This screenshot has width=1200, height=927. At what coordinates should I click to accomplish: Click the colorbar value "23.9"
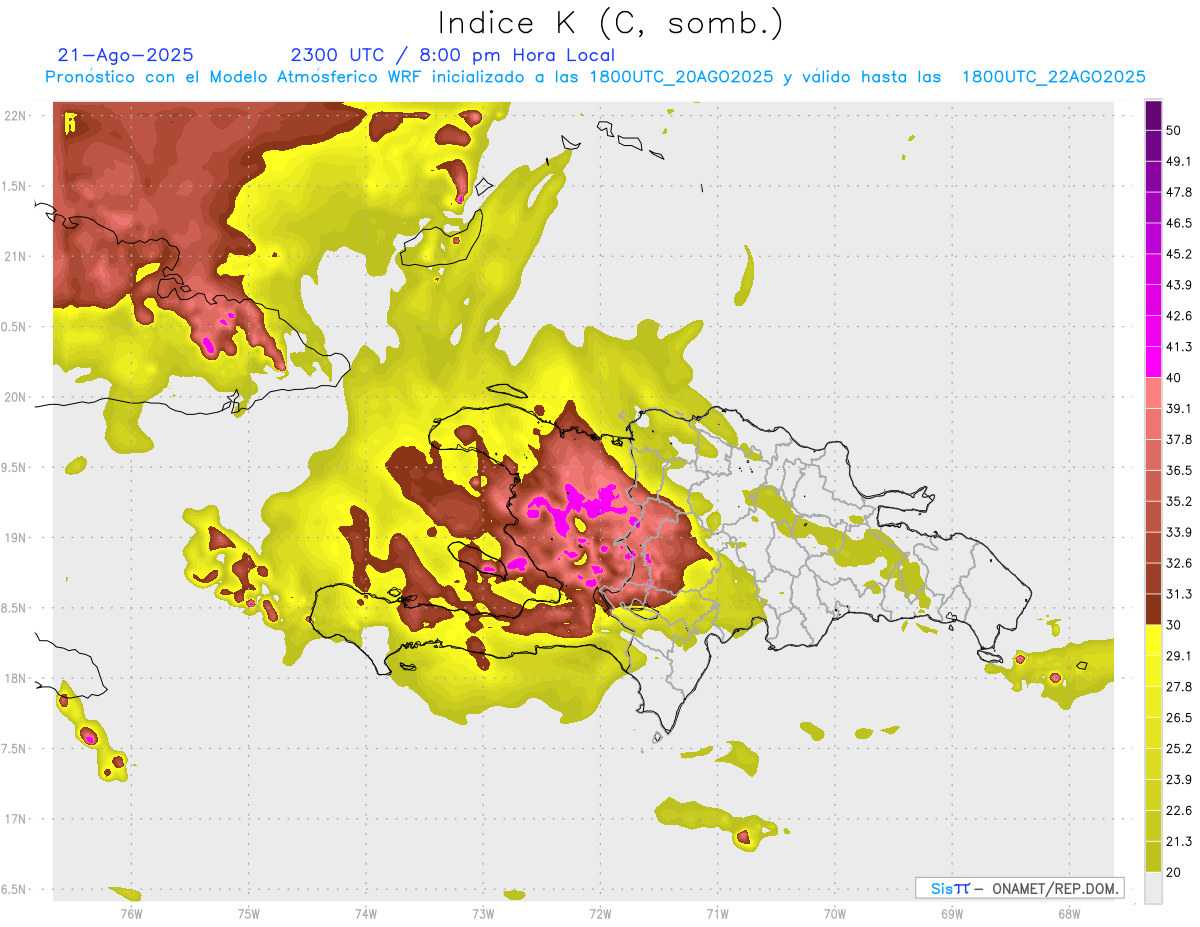[1179, 779]
